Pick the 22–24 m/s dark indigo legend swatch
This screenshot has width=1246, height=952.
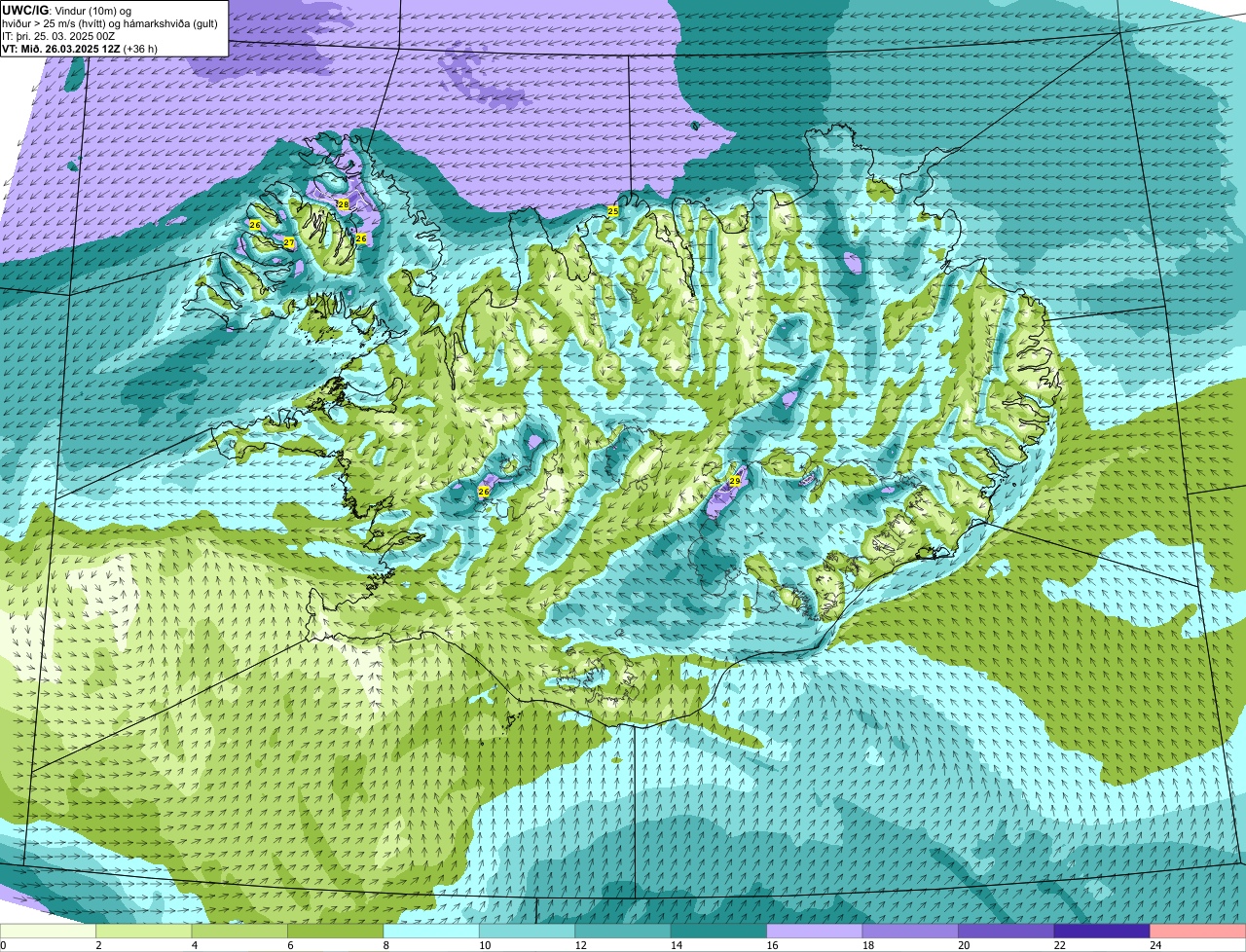(x=1103, y=931)
